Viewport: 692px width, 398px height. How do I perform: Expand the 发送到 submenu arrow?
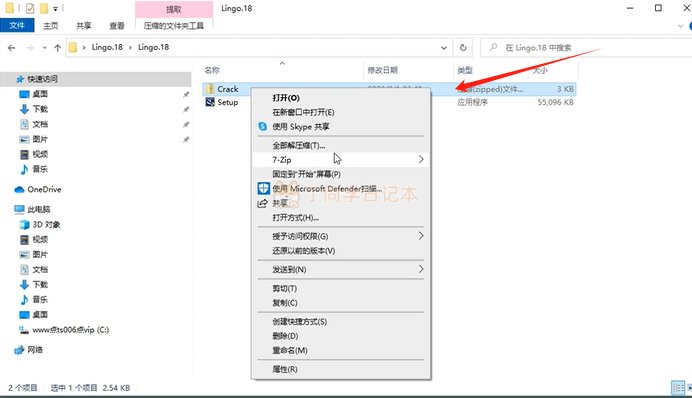point(421,269)
